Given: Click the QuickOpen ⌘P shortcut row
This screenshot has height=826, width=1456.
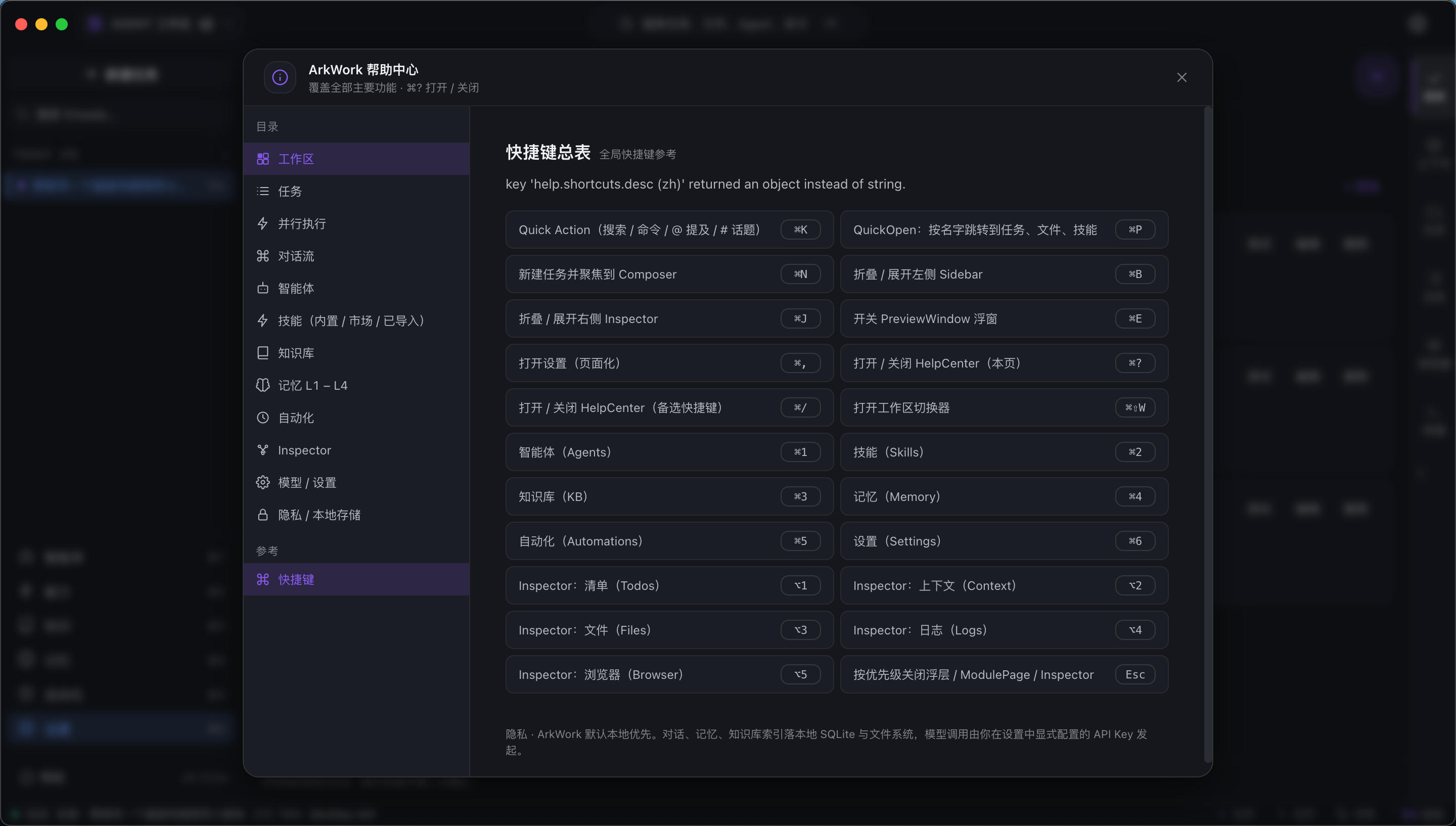Looking at the screenshot, I should [x=1004, y=230].
